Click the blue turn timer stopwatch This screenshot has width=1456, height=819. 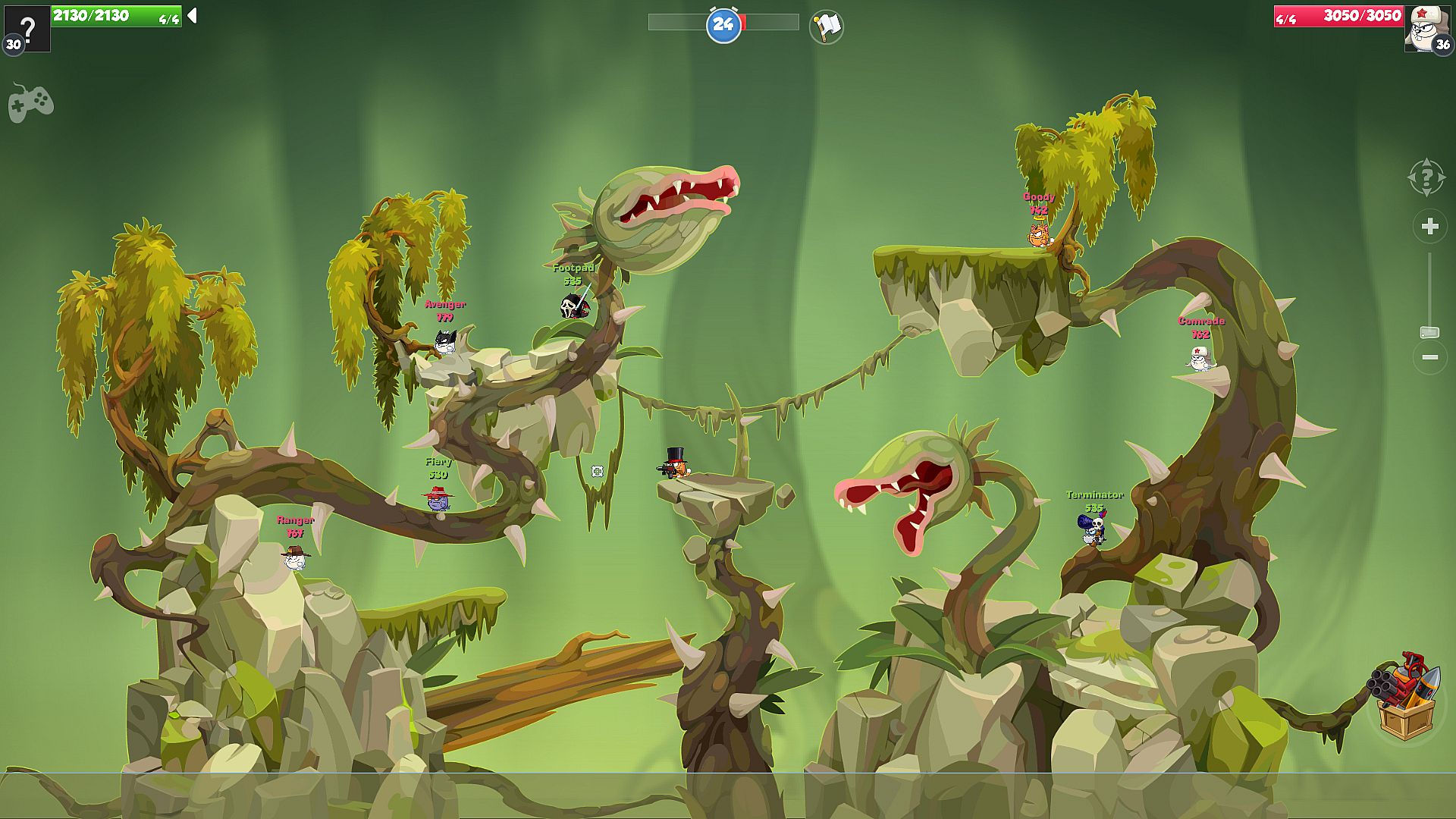click(x=723, y=25)
